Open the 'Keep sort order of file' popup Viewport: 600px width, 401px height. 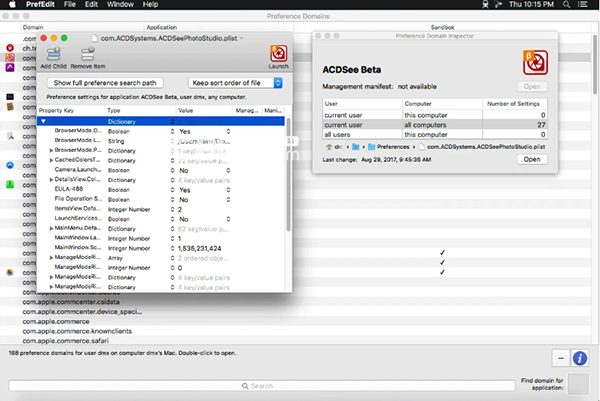point(235,83)
